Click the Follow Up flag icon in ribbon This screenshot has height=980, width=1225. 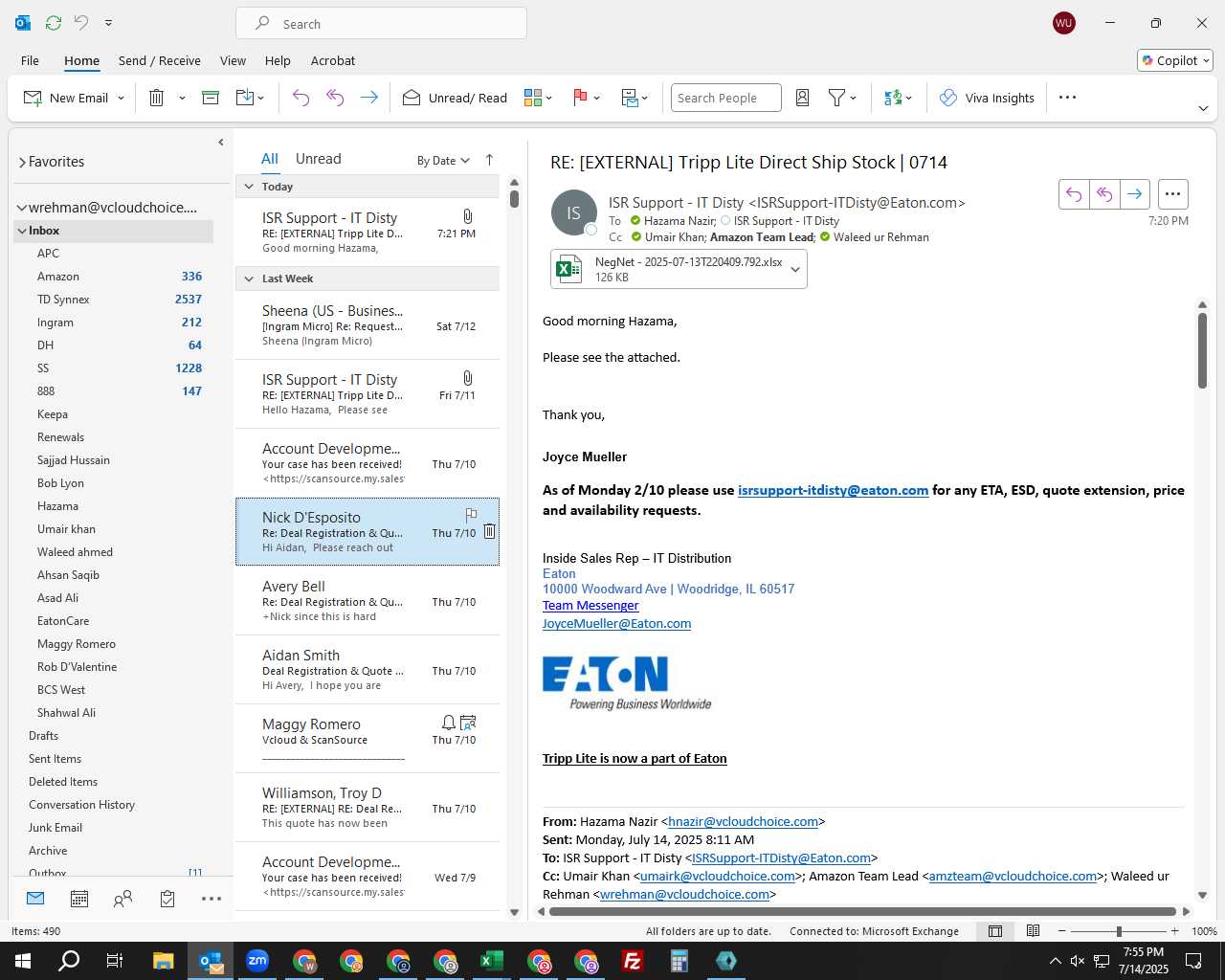coord(580,98)
